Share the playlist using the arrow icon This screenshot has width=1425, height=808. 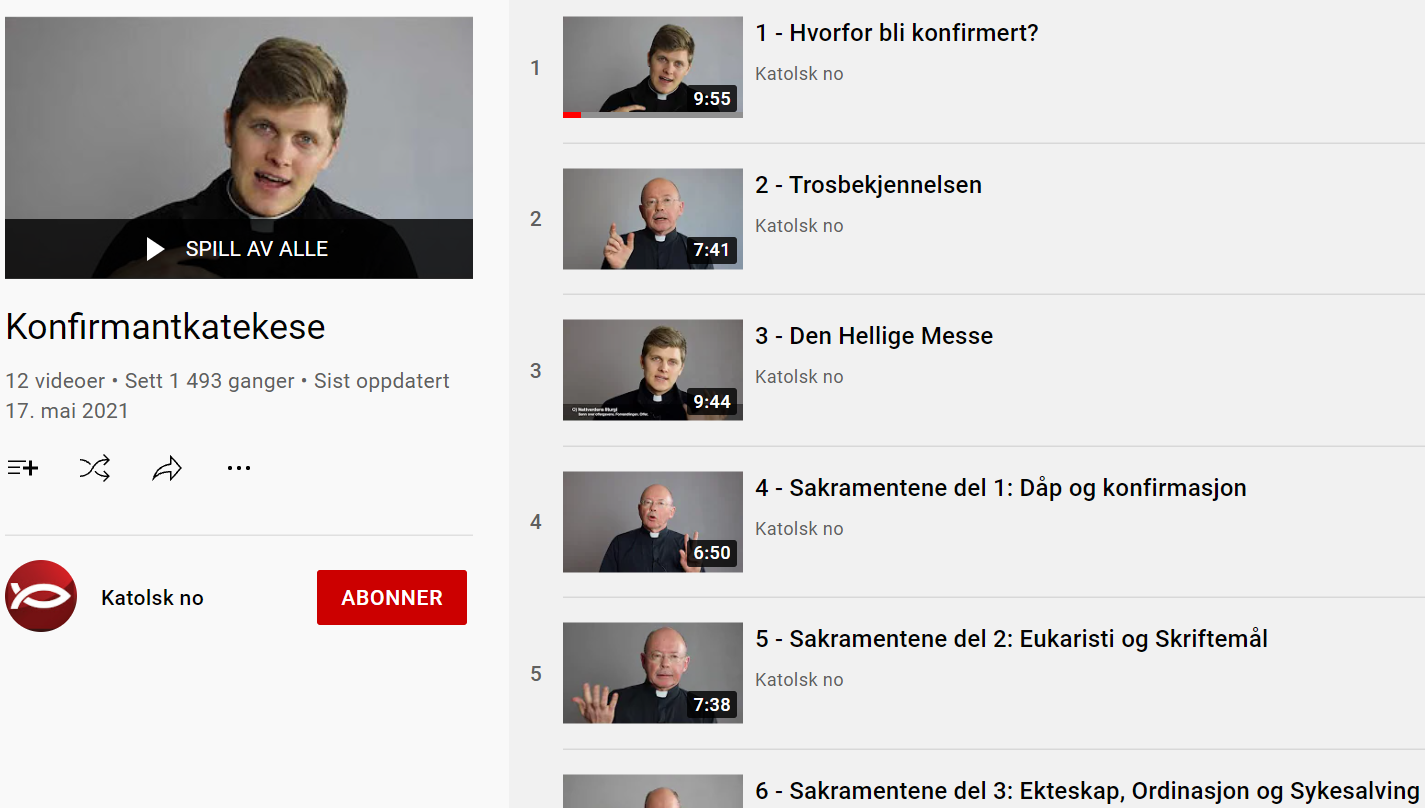pyautogui.click(x=167, y=468)
